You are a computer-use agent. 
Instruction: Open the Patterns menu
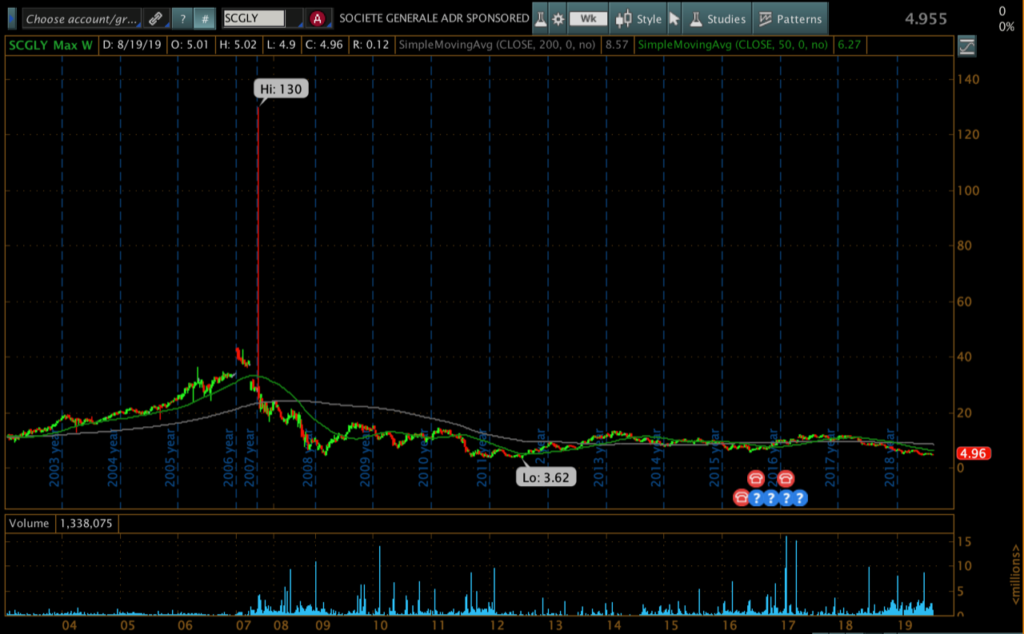[x=790, y=19]
